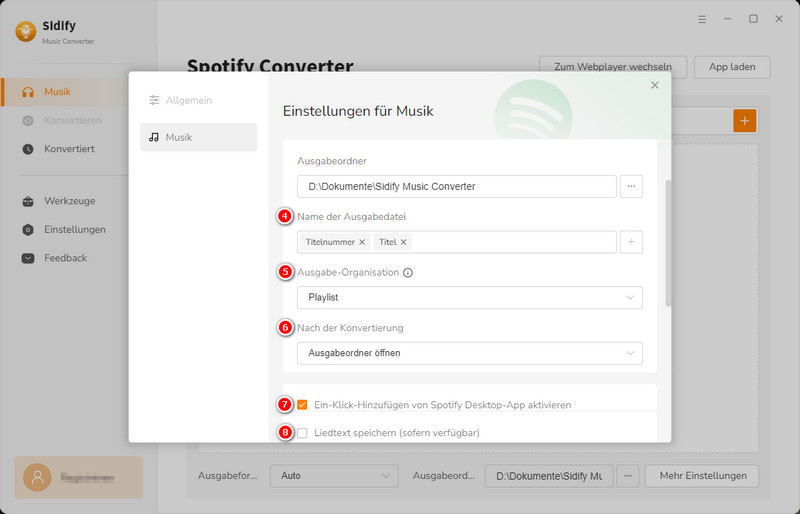
Task: Click the envelope icon beside Feedback
Action: [x=28, y=258]
